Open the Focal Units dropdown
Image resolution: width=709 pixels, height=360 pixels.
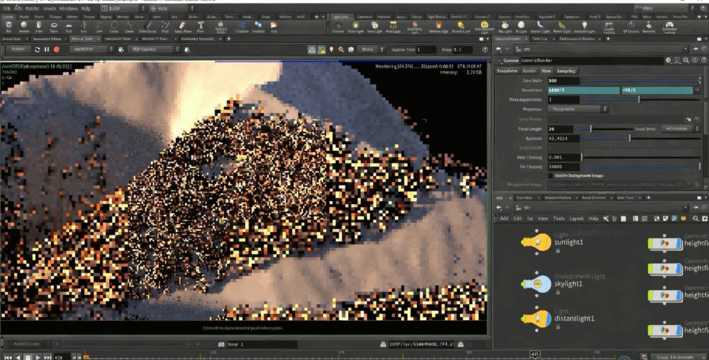681,129
